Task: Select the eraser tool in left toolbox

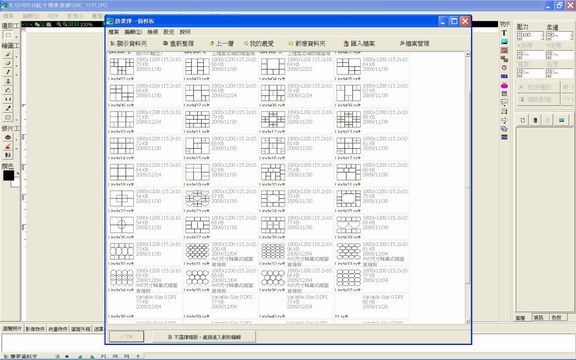Action: coord(8,63)
